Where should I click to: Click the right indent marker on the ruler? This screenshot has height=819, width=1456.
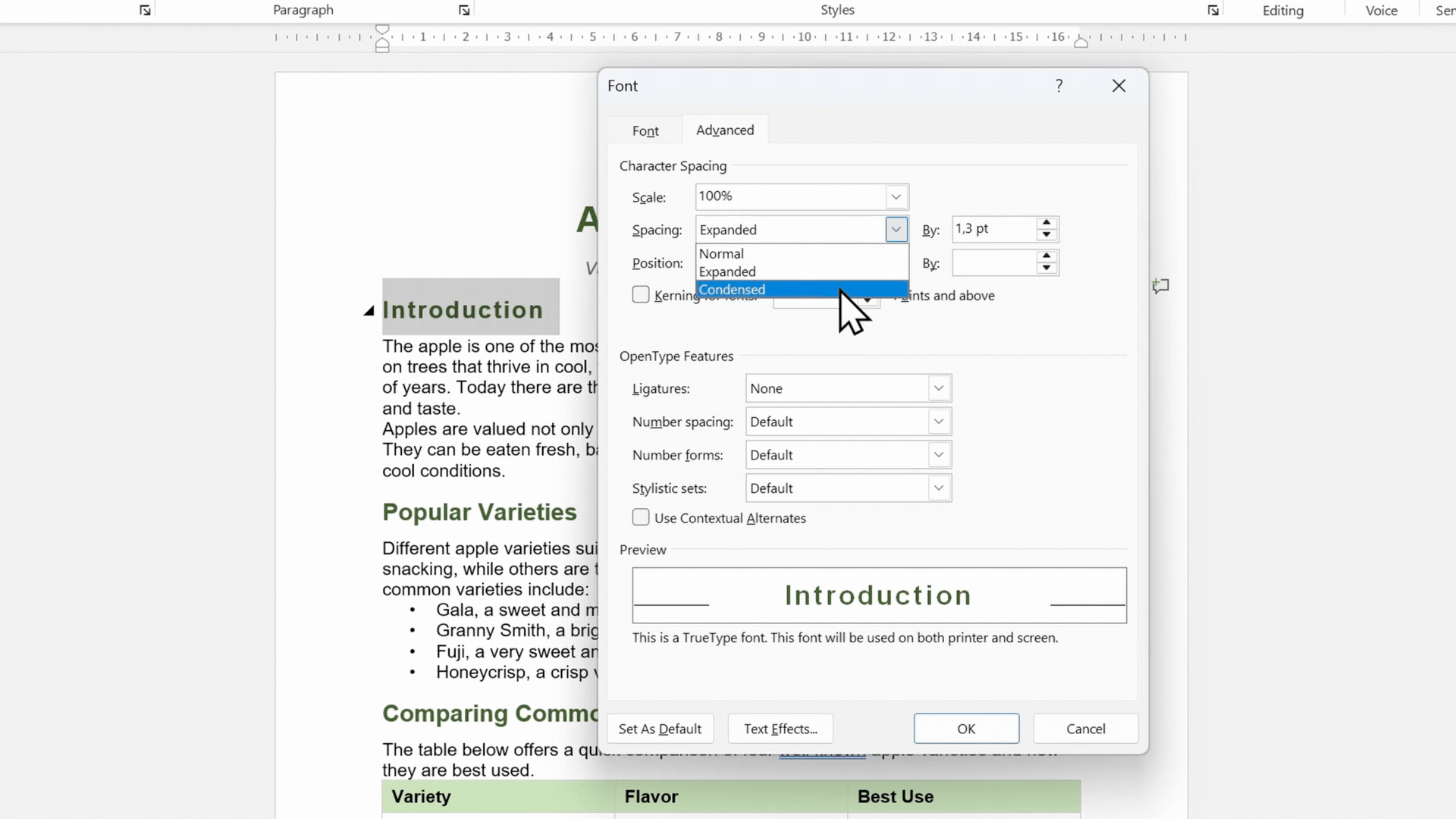point(1081,42)
